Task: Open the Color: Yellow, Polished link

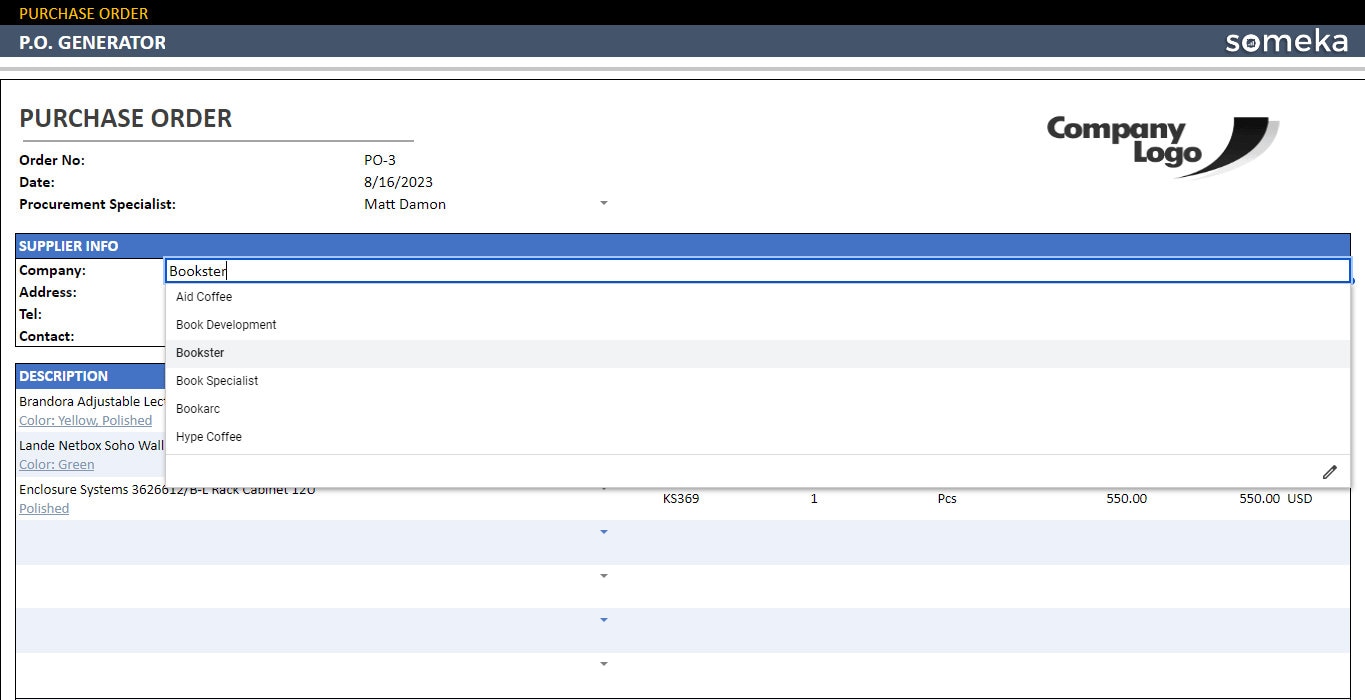Action: click(x=85, y=420)
